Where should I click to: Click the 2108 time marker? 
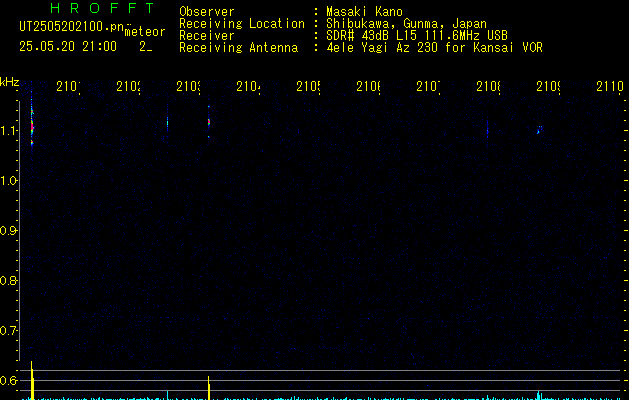(x=489, y=87)
